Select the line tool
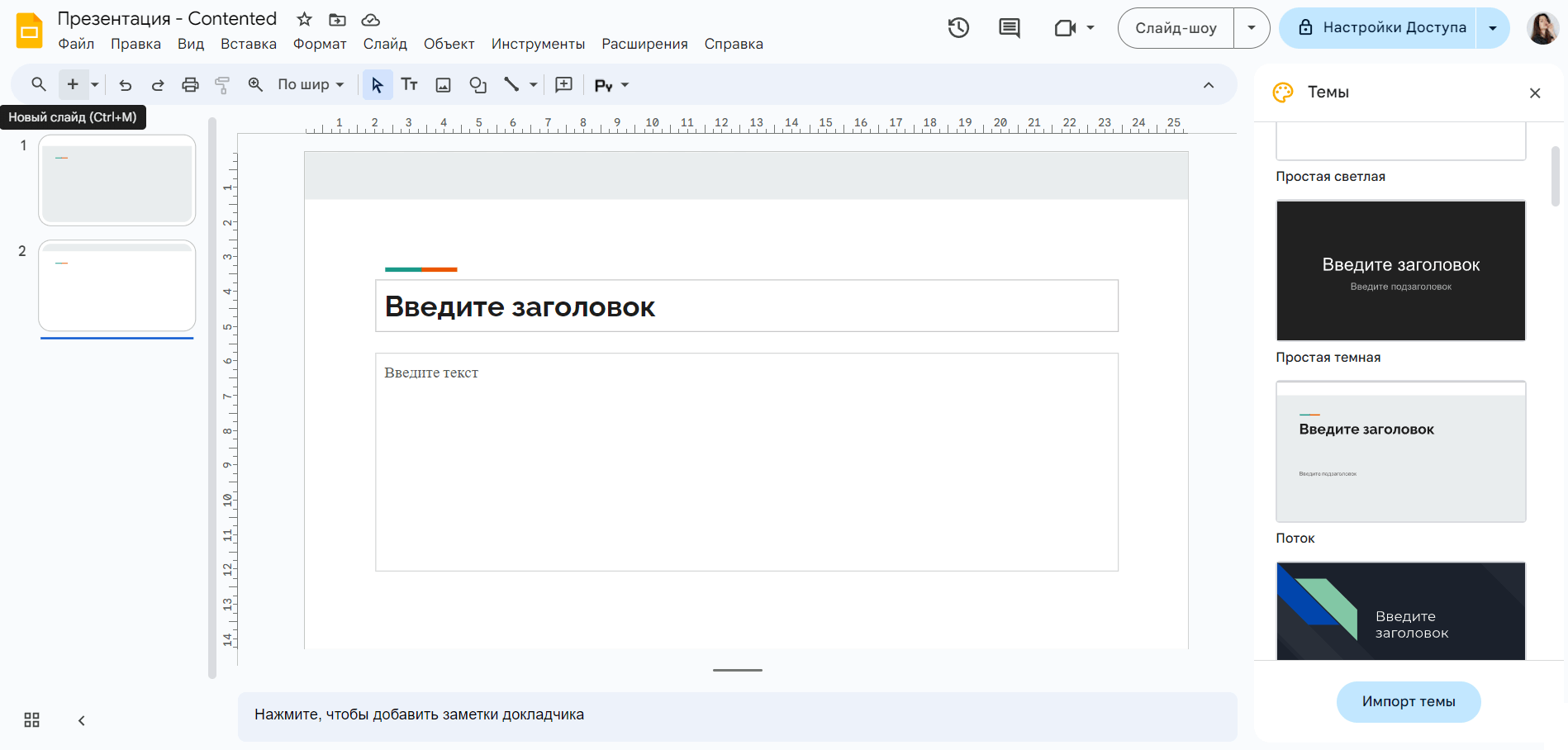Viewport: 1568px width, 750px height. [x=511, y=84]
